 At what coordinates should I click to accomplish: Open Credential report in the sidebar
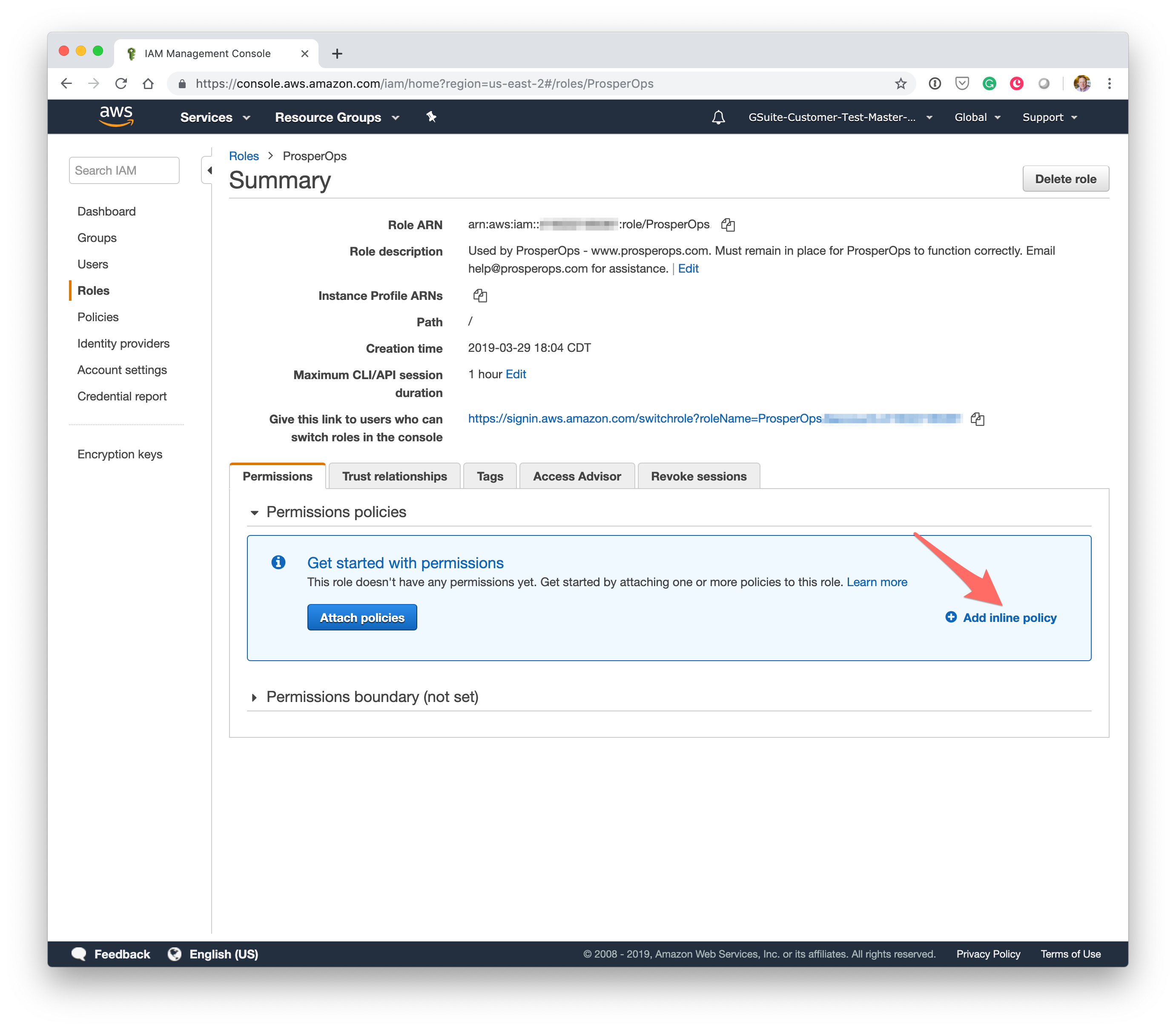(x=122, y=396)
